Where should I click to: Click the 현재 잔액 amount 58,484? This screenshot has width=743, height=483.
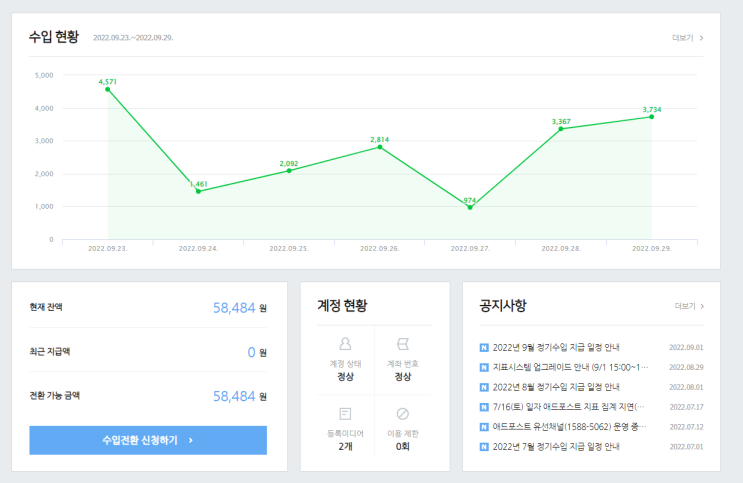tap(234, 308)
